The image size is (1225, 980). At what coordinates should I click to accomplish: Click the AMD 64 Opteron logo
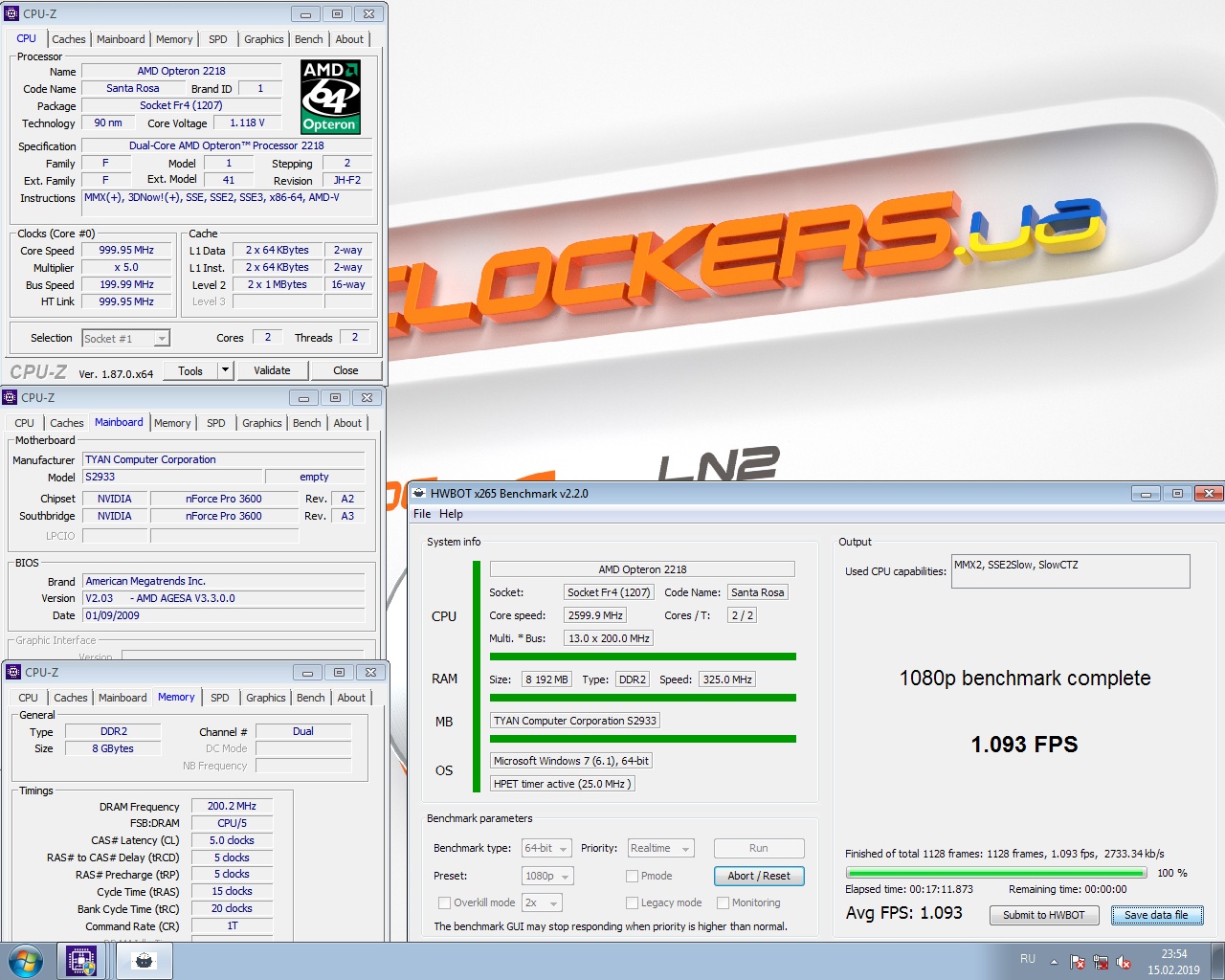pos(330,97)
